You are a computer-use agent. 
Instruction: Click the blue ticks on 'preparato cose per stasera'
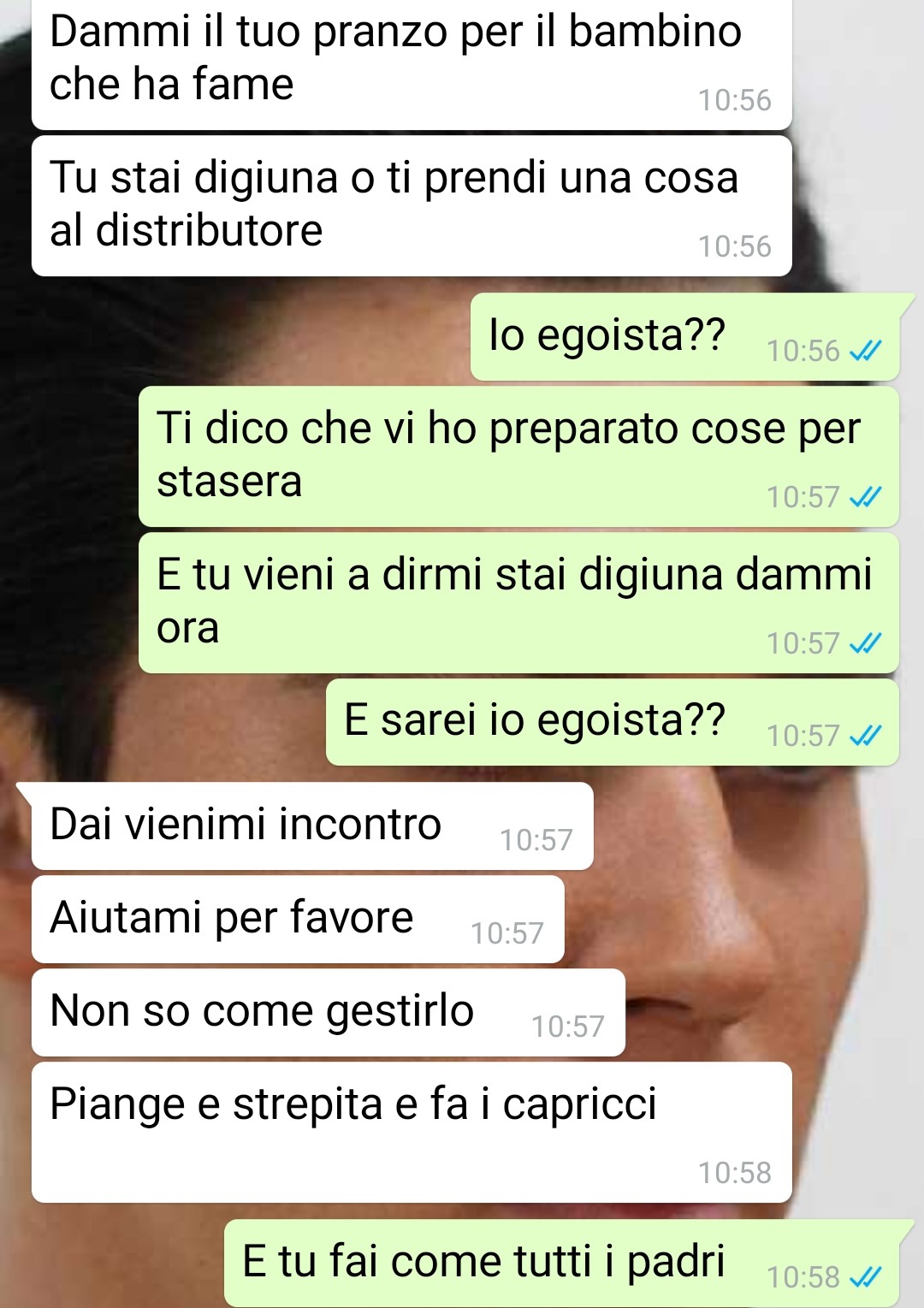click(865, 497)
